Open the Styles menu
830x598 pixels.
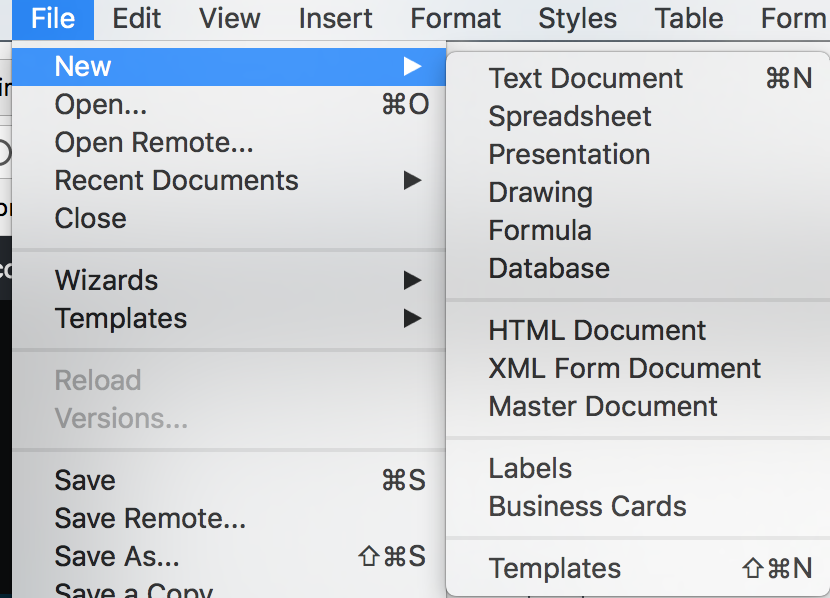coord(578,19)
